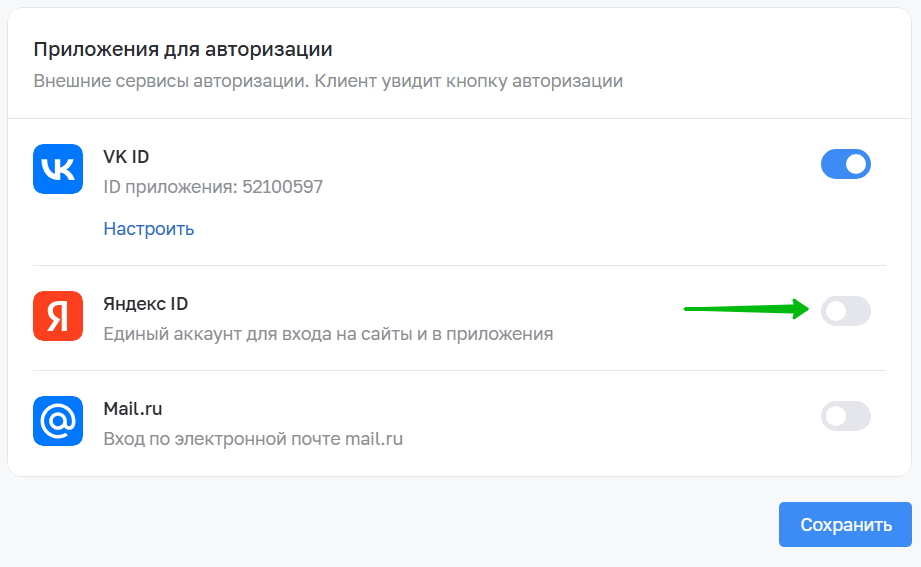Click the ID приложения label
Image resolution: width=921 pixels, height=567 pixels.
pos(170,187)
